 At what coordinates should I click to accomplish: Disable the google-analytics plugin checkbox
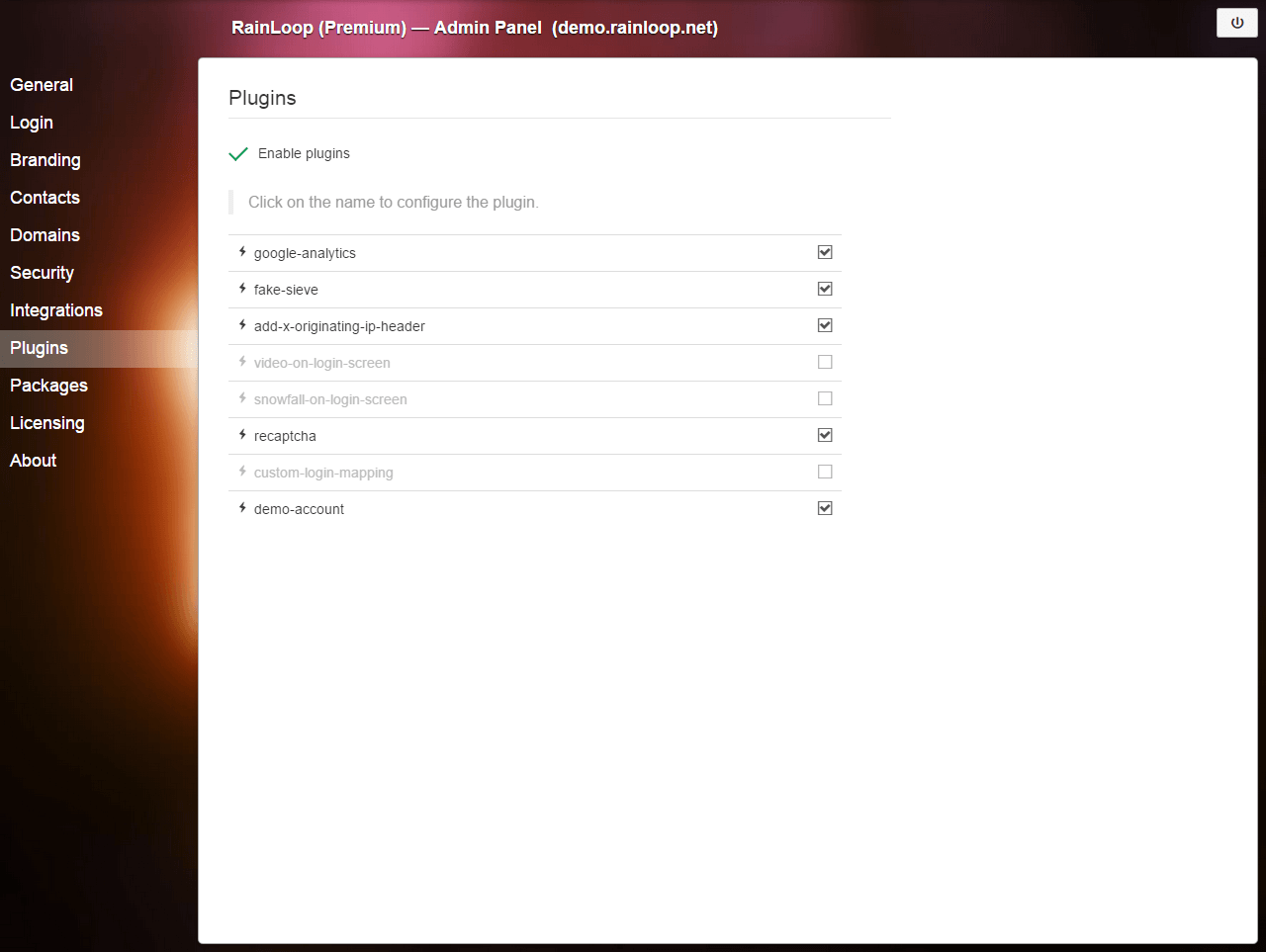(x=825, y=252)
